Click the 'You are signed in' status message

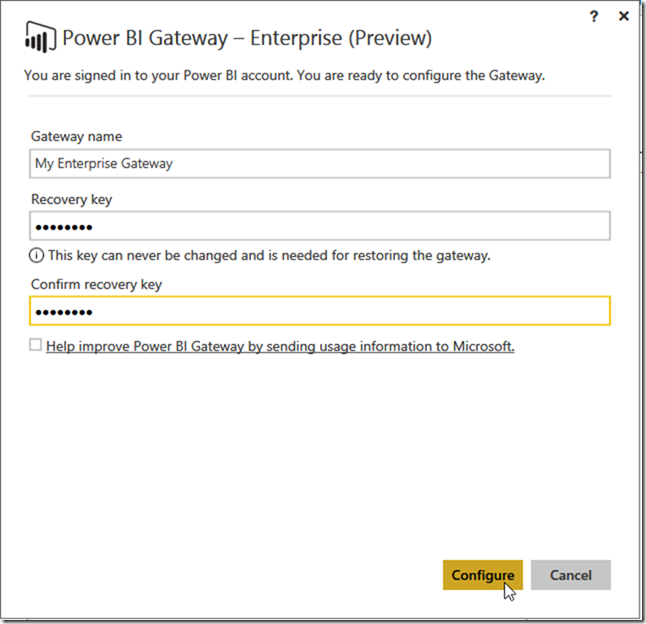tap(284, 75)
